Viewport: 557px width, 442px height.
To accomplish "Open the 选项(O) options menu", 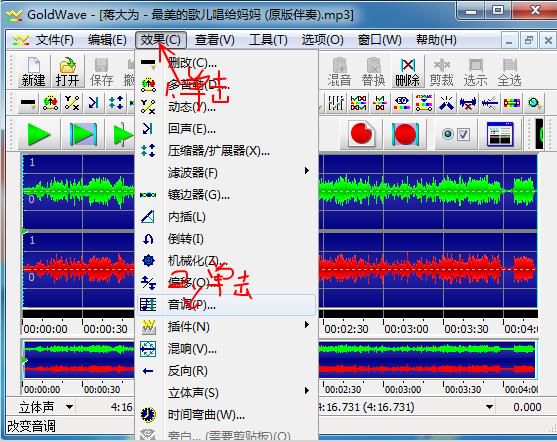I will (x=322, y=40).
